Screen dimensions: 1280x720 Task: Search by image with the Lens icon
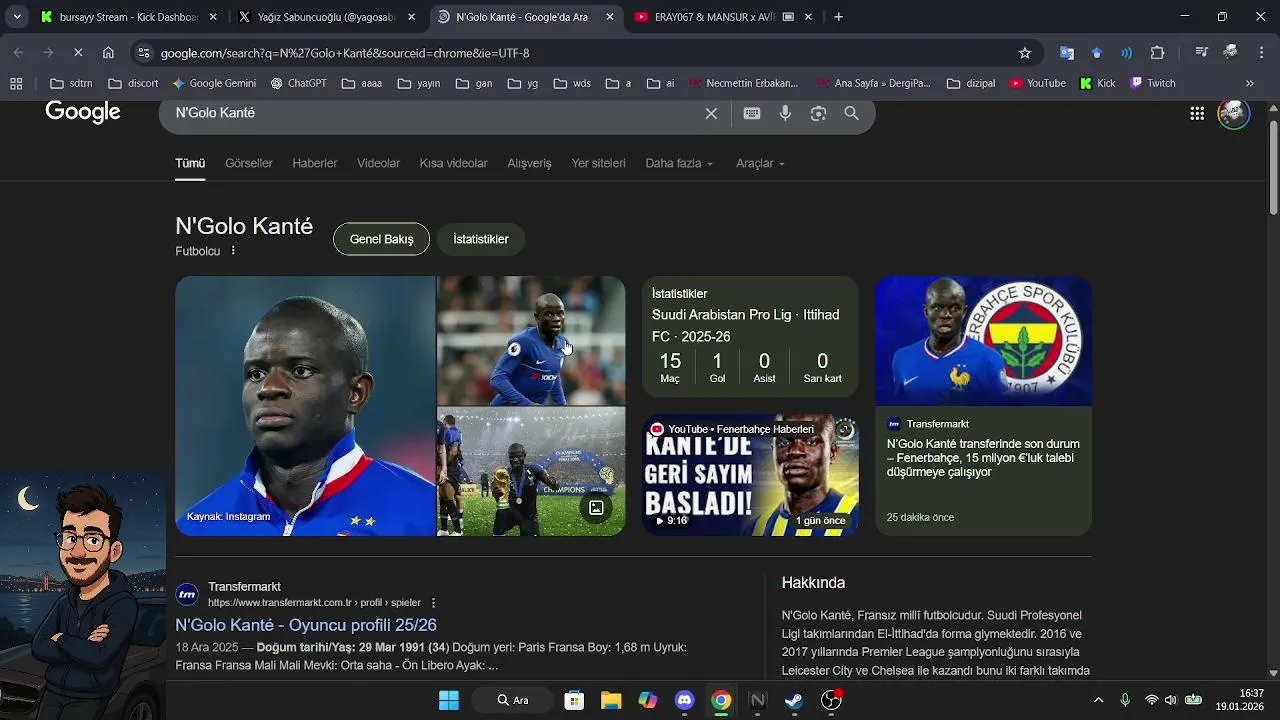819,114
